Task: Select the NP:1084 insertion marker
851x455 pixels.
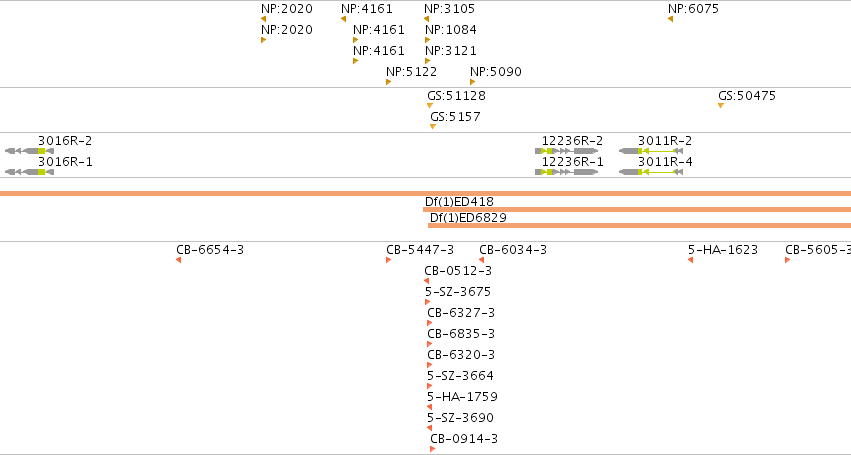Action: pyautogui.click(x=428, y=40)
